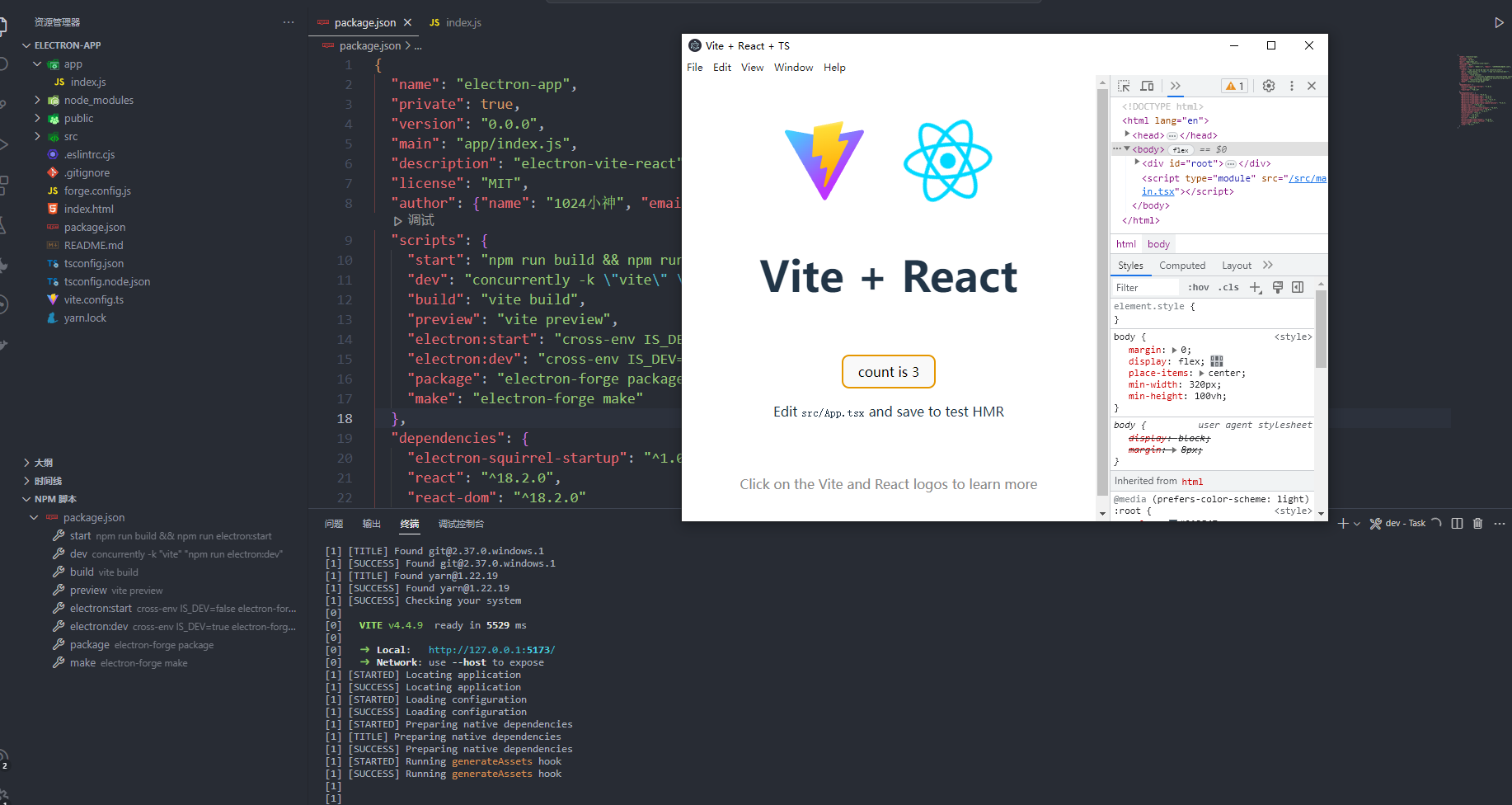The width and height of the screenshot is (1512, 805).
Task: Split the terminal panel
Action: pos(1457,523)
